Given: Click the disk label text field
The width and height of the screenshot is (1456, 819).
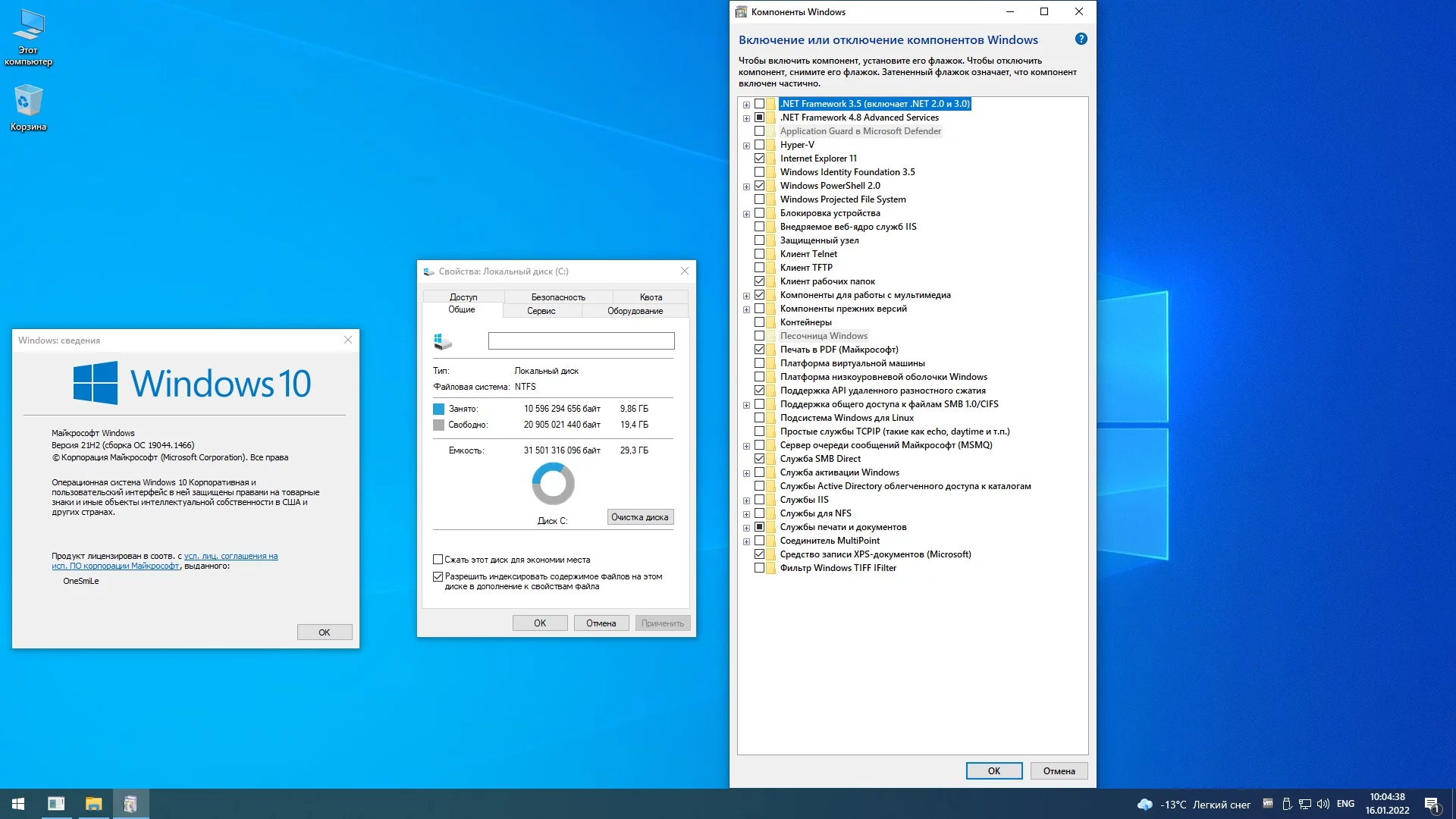Looking at the screenshot, I should (x=581, y=341).
